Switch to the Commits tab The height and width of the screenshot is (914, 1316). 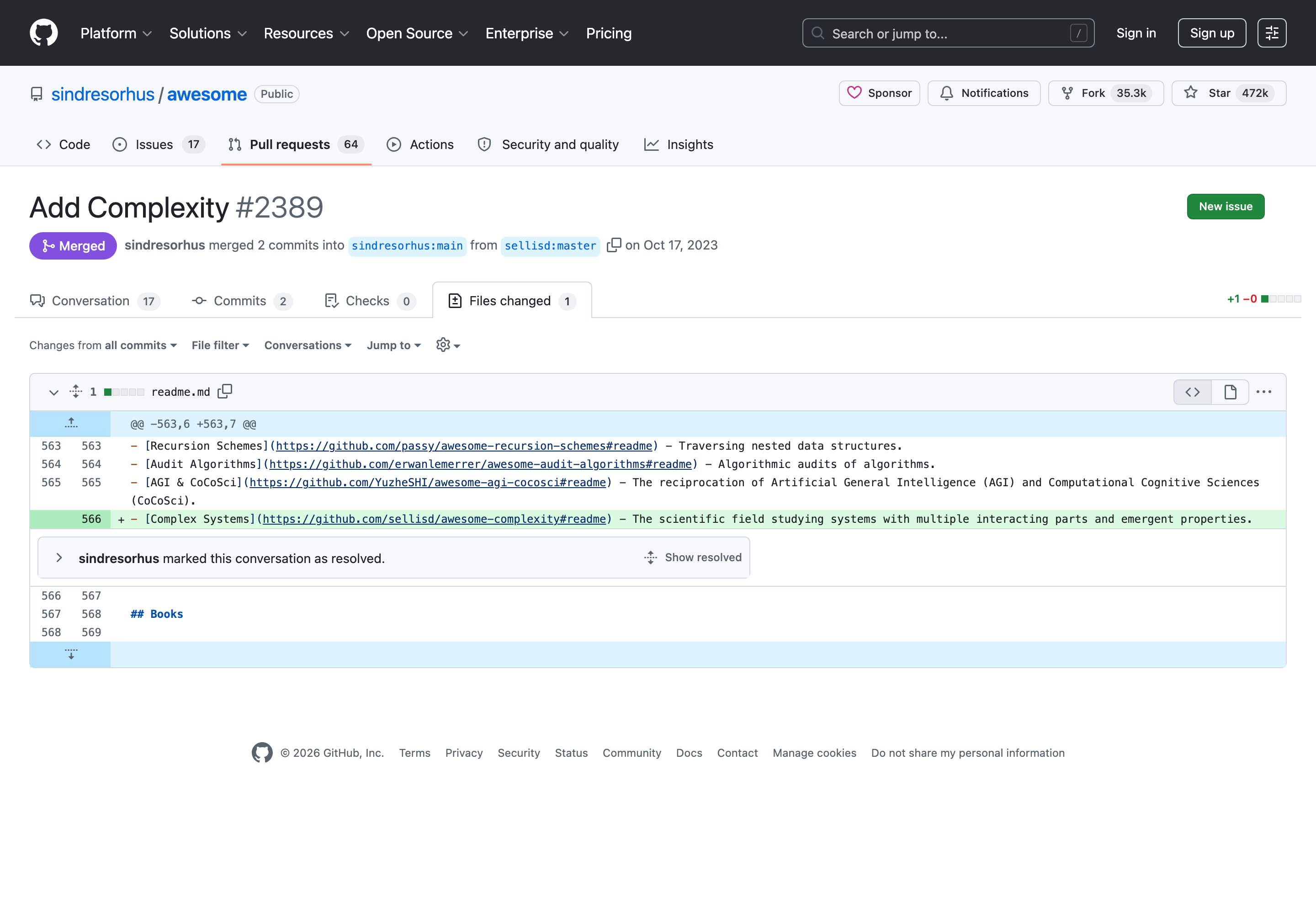(242, 301)
